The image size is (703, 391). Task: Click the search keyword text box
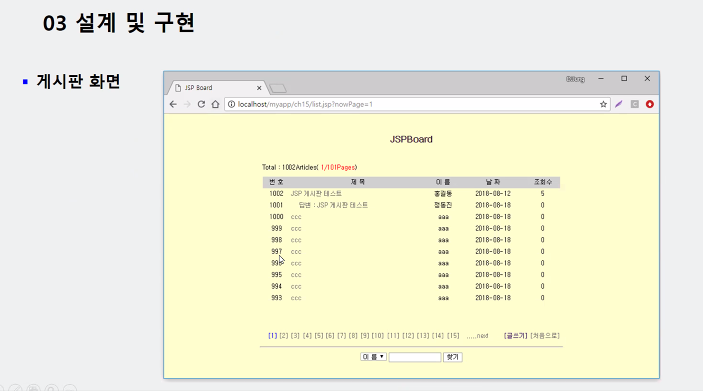tap(415, 357)
